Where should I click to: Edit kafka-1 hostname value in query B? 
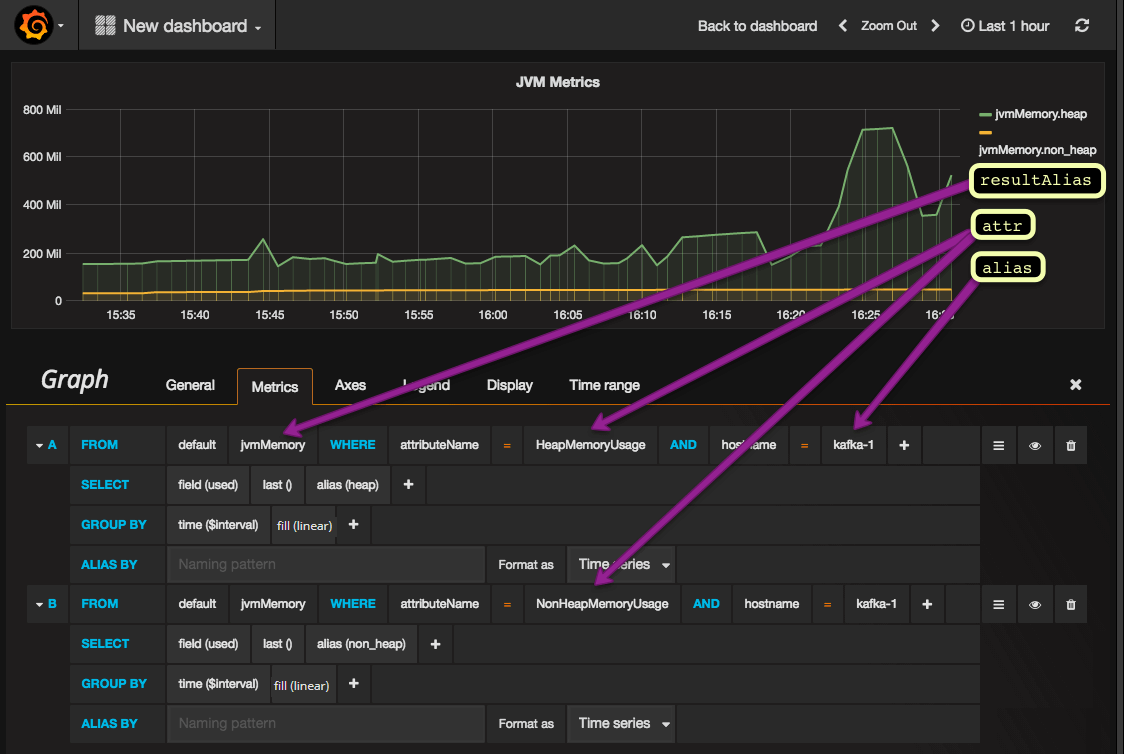pos(876,604)
